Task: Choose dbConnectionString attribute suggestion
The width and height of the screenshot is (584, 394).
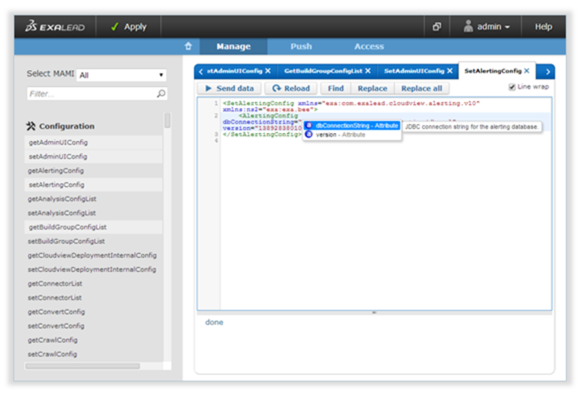Action: [x=352, y=125]
